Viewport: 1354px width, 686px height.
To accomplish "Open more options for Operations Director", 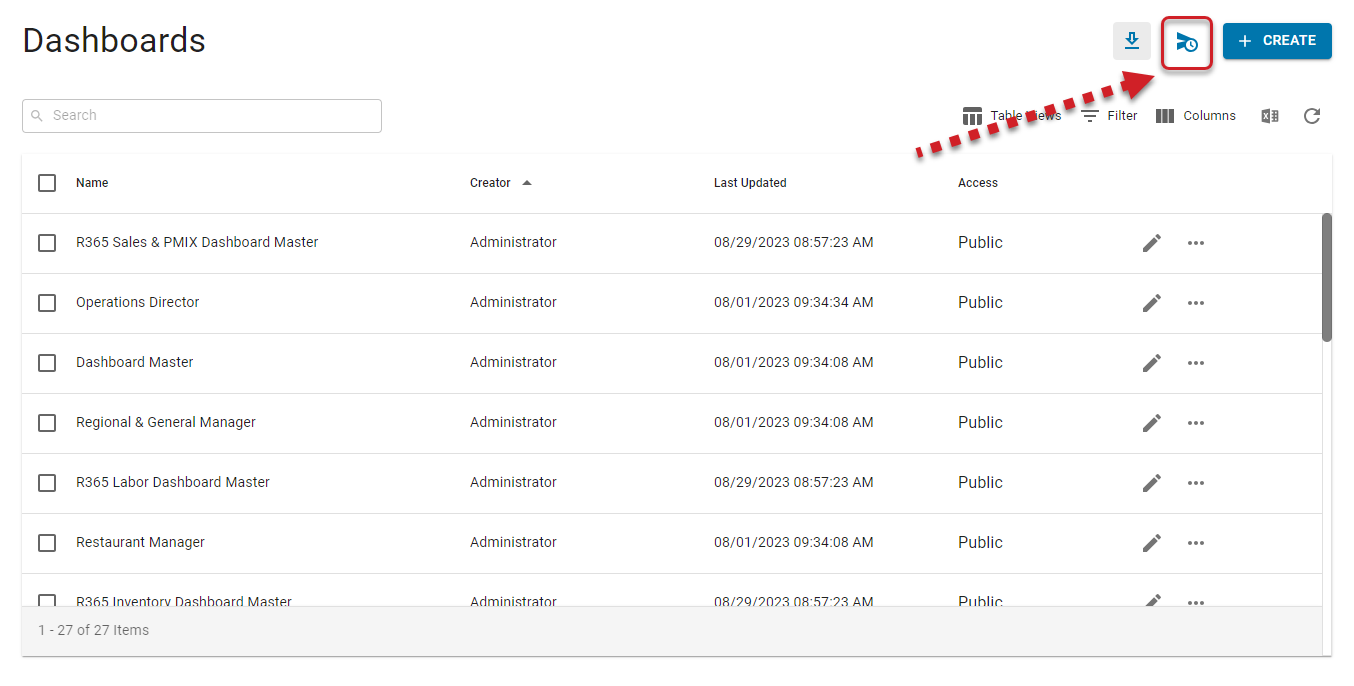I will pos(1196,303).
